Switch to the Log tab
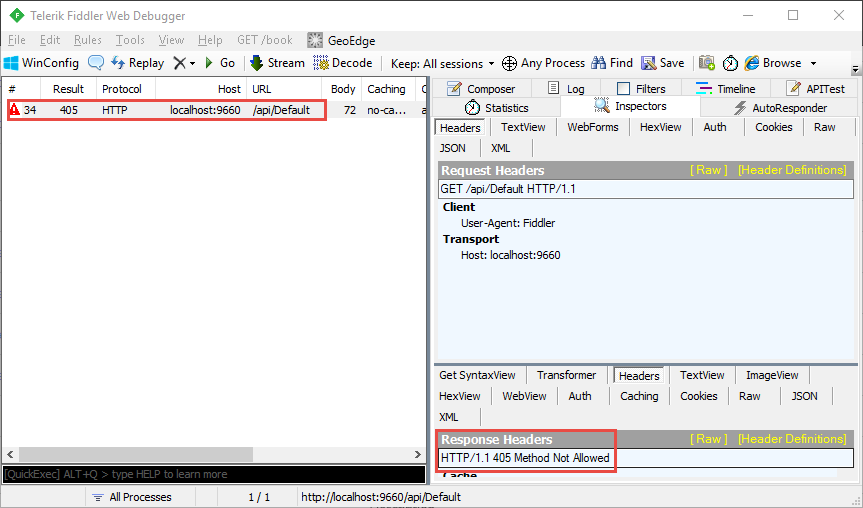 pos(566,89)
